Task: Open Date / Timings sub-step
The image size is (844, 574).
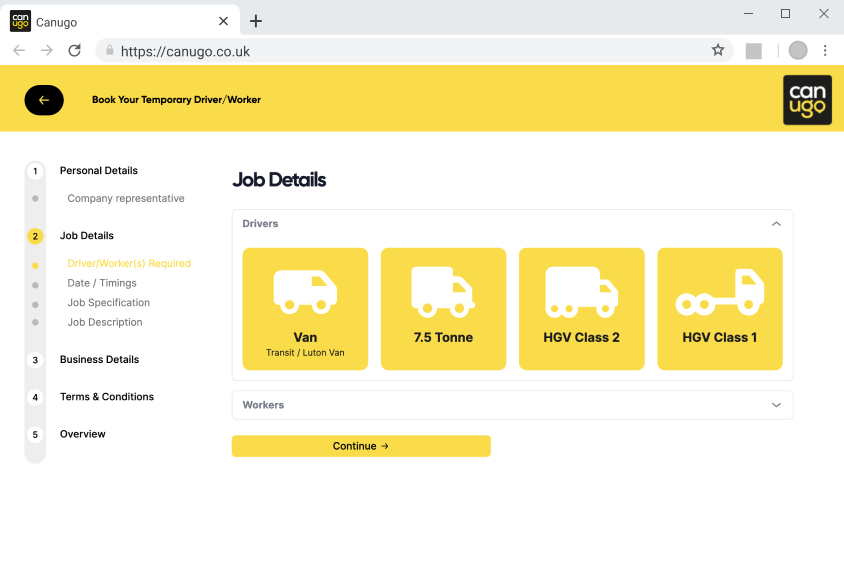Action: click(x=102, y=283)
